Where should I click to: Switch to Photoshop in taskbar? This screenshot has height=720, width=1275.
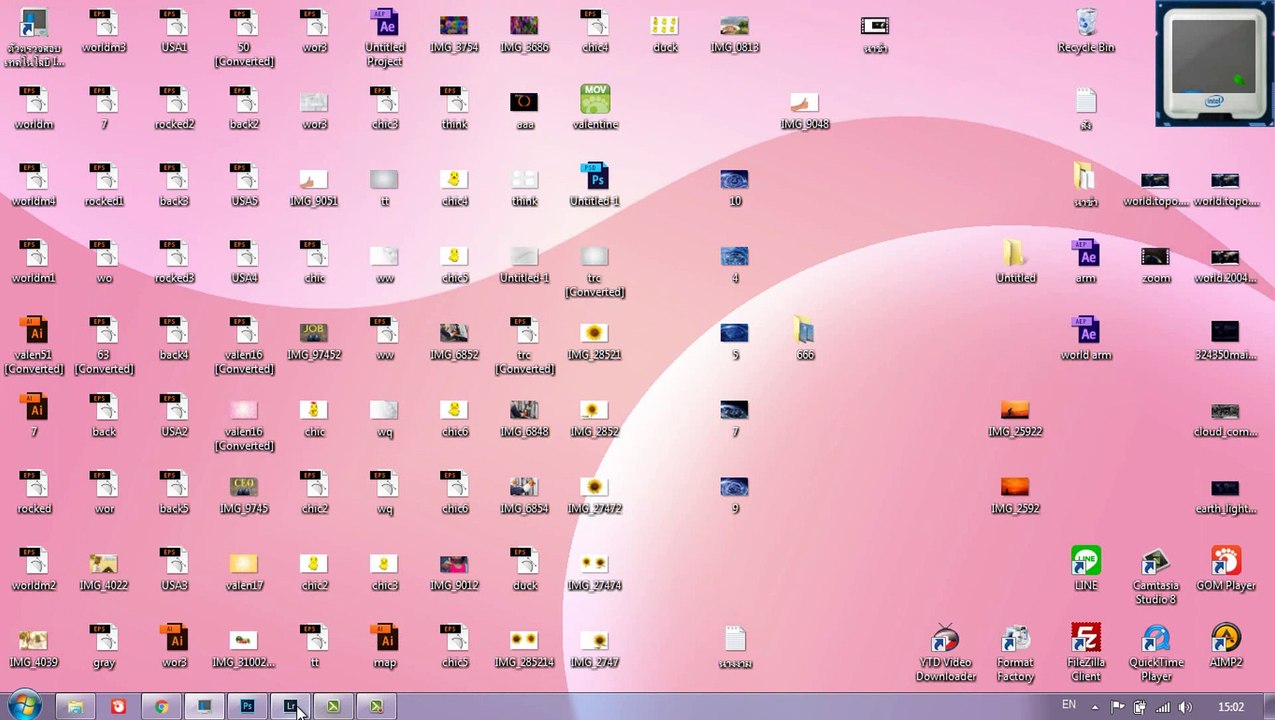point(247,706)
